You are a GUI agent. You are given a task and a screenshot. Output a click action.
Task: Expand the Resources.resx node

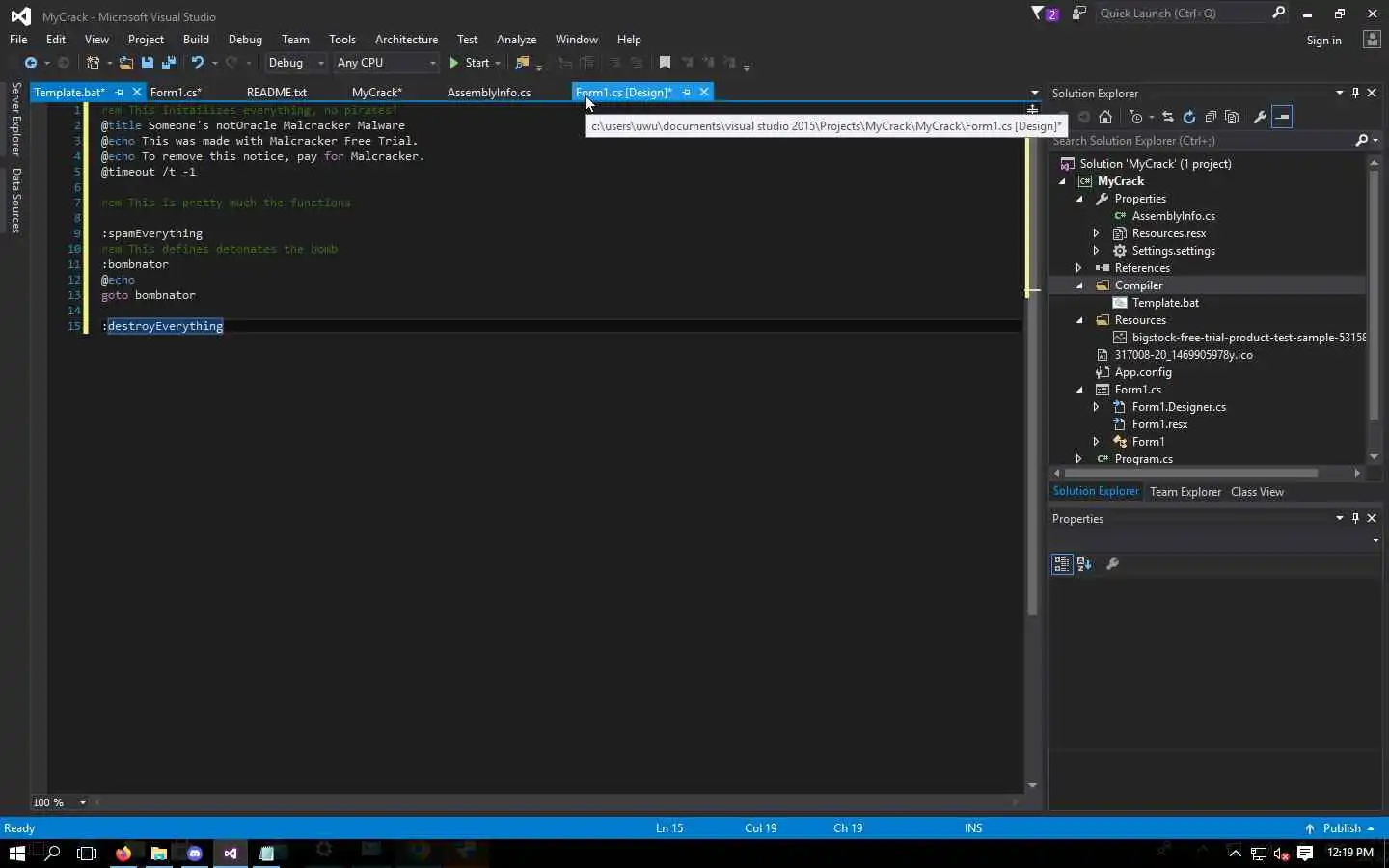1097,233
